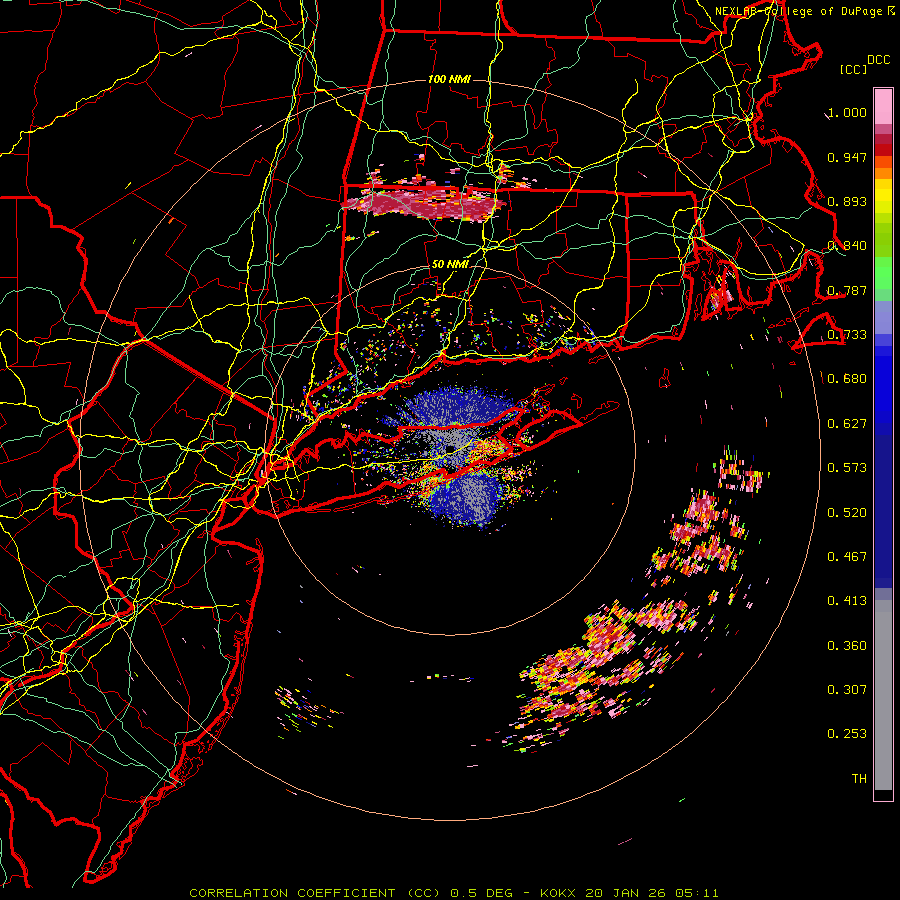Click the 1.000 scale value
The width and height of the screenshot is (900, 900).
847,112
